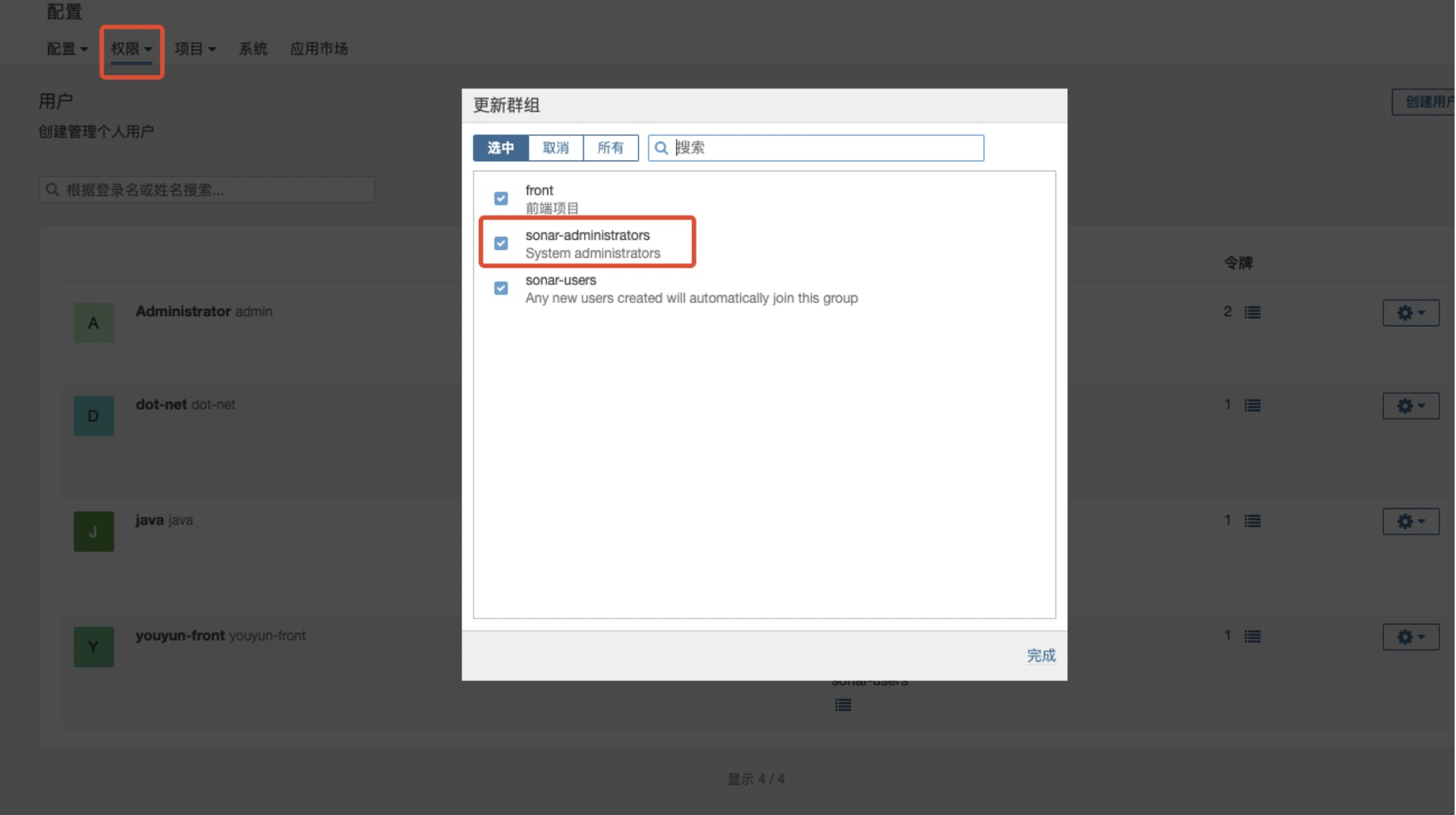Uncheck the front group checkbox
Image resolution: width=1456 pixels, height=815 pixels.
[x=500, y=198]
